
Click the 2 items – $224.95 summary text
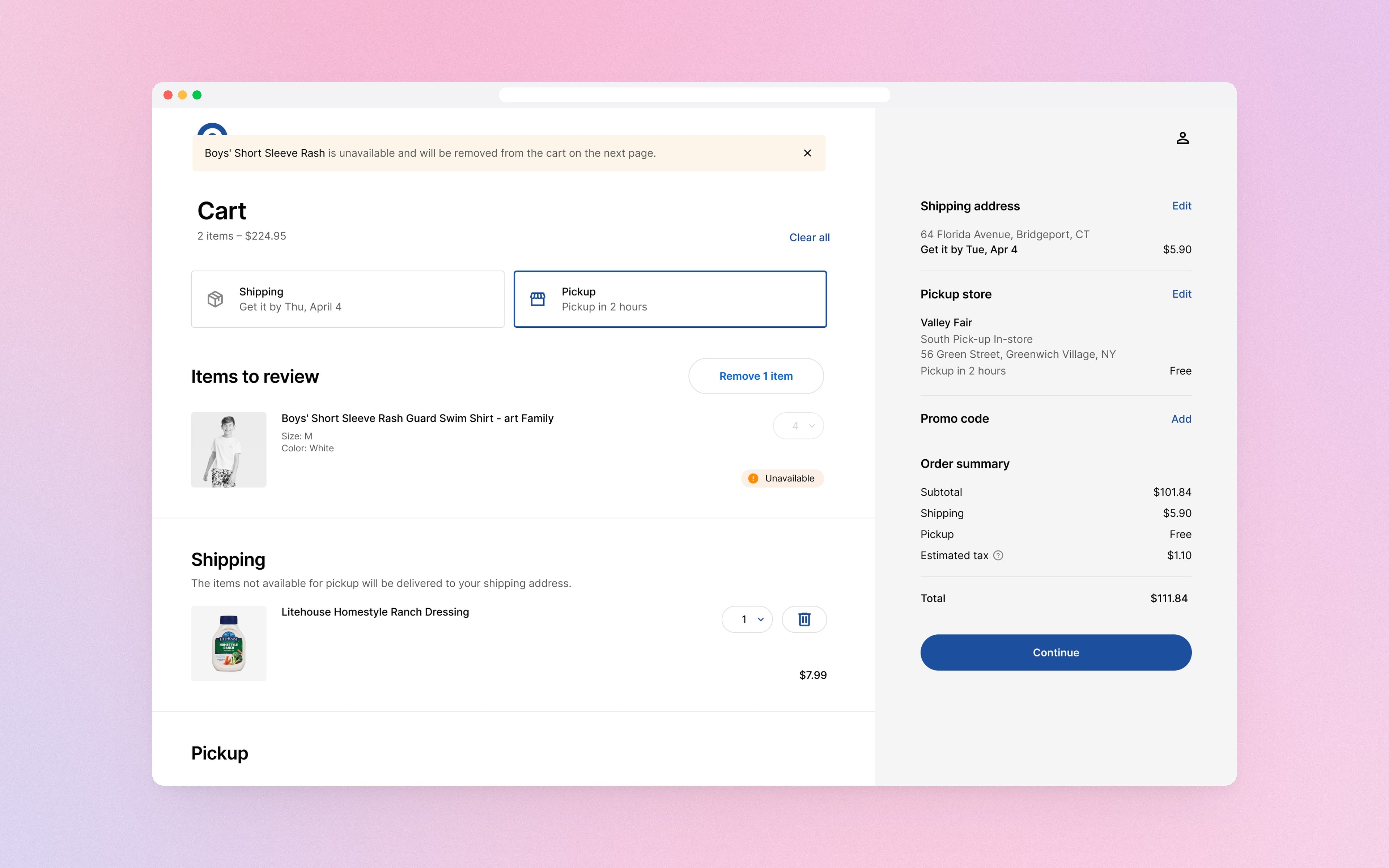point(242,236)
